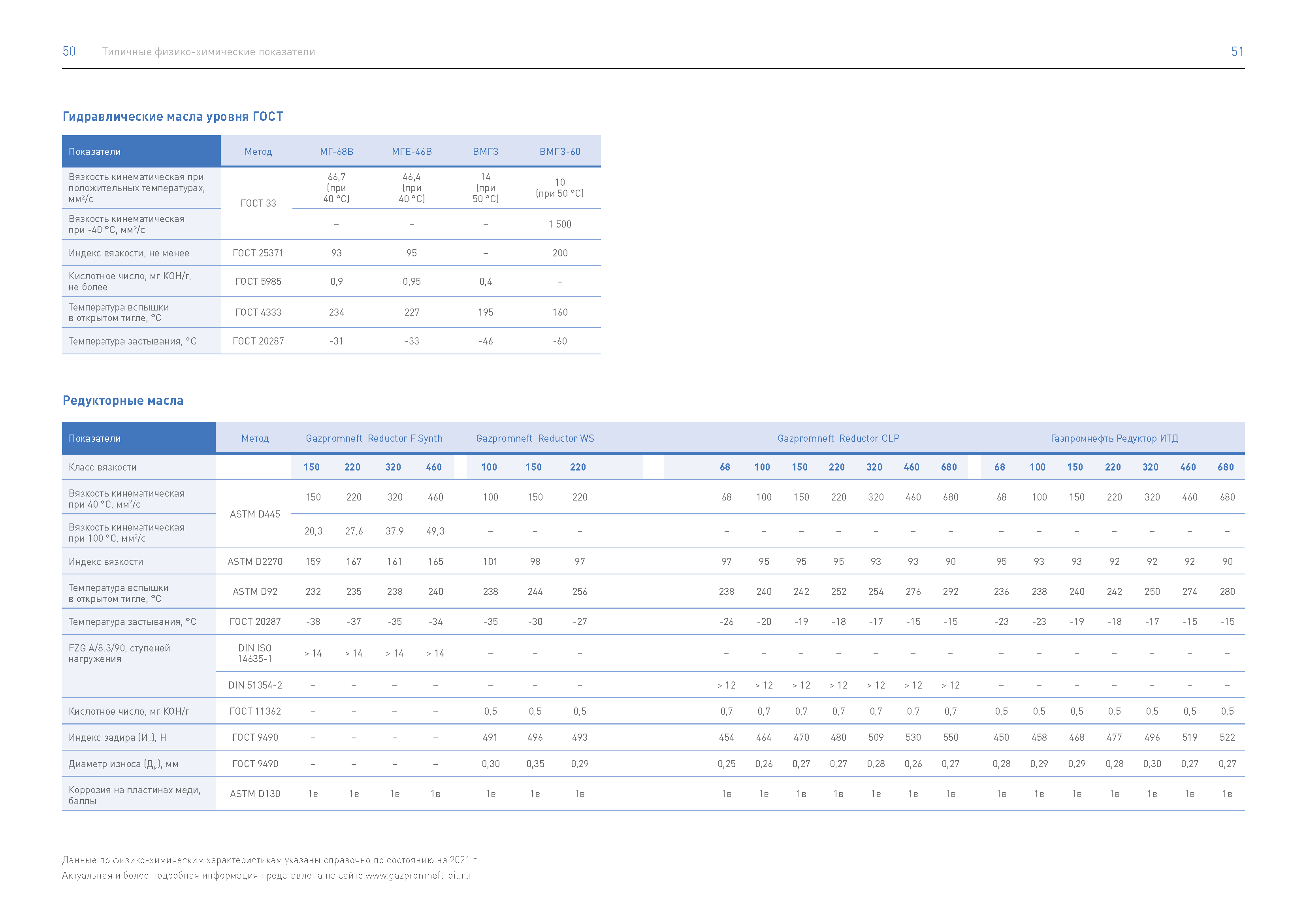Click the viscosity value 20,3

[x=313, y=532]
